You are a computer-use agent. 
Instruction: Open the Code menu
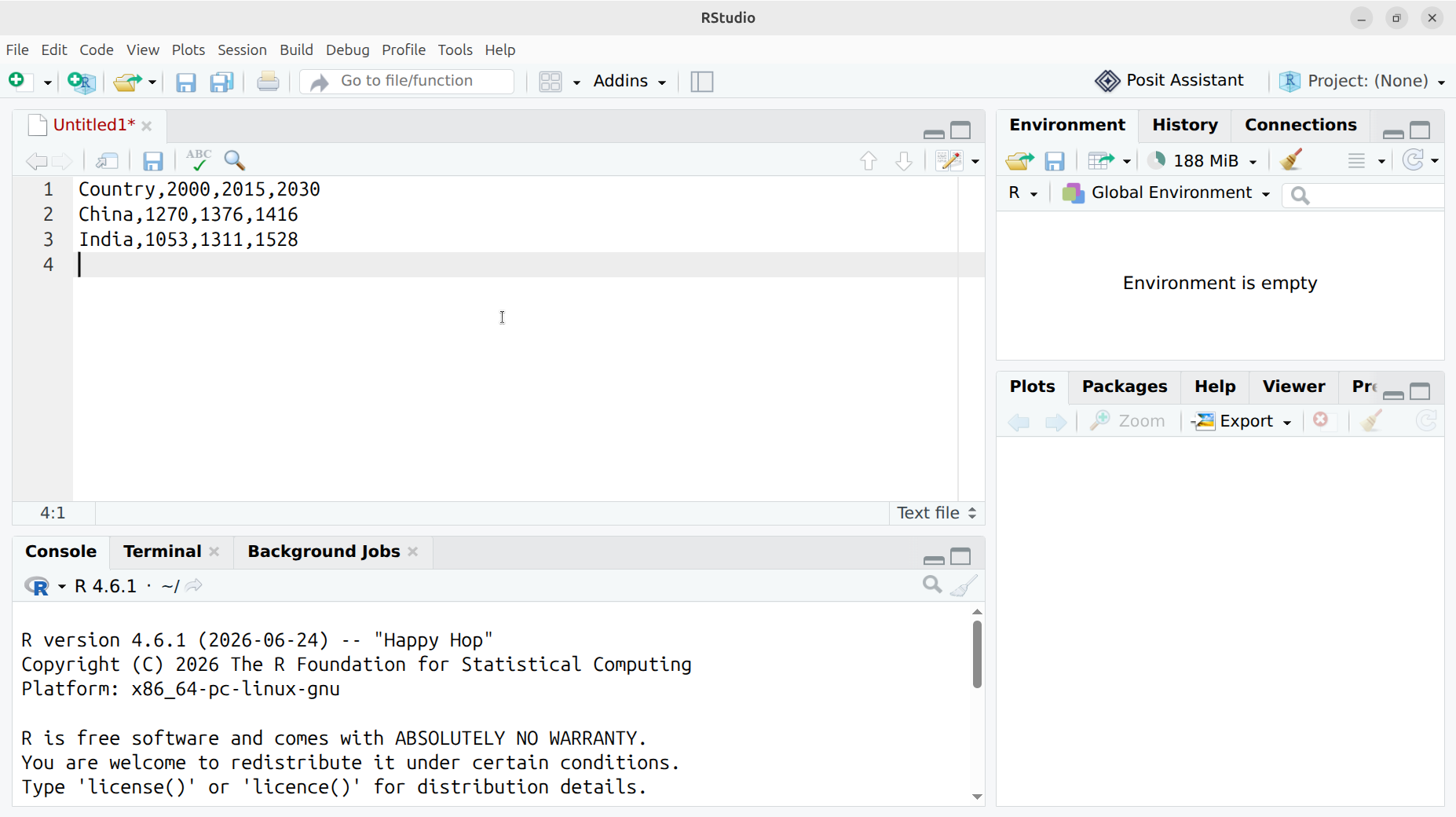tap(97, 49)
